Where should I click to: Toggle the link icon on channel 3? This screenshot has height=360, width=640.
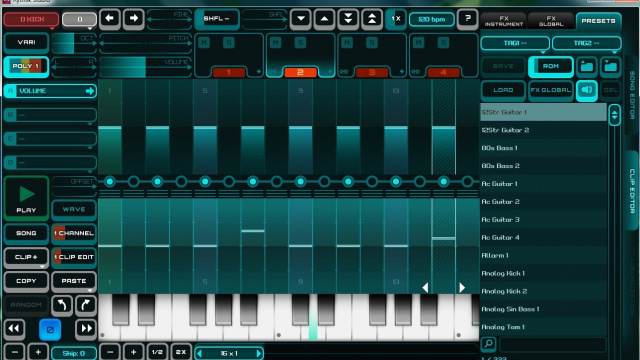pyautogui.click(x=344, y=72)
